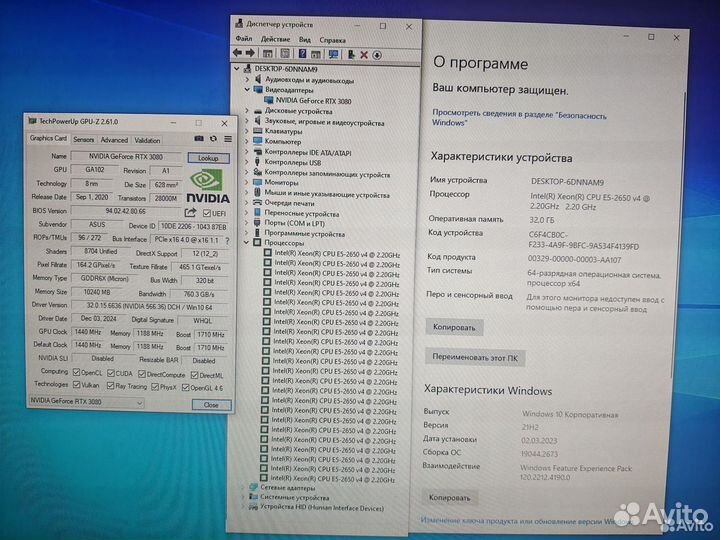Collapse the Процессоры category
This screenshot has width=720, height=540.
(246, 242)
